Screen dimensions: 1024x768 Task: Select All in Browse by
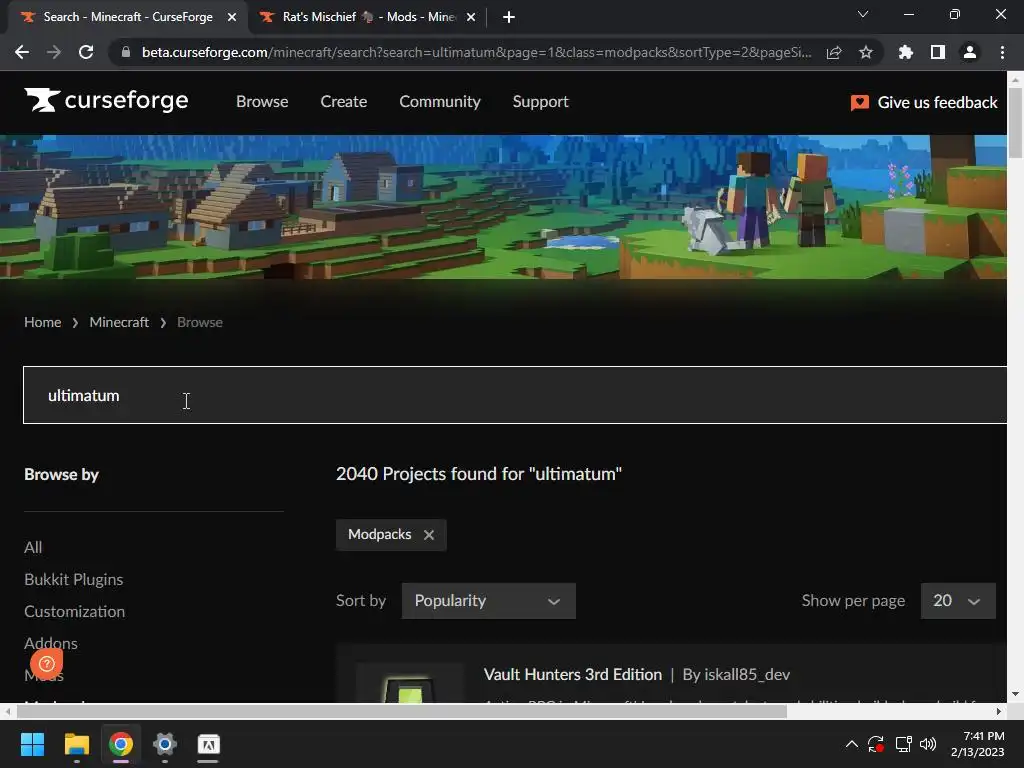click(x=33, y=547)
